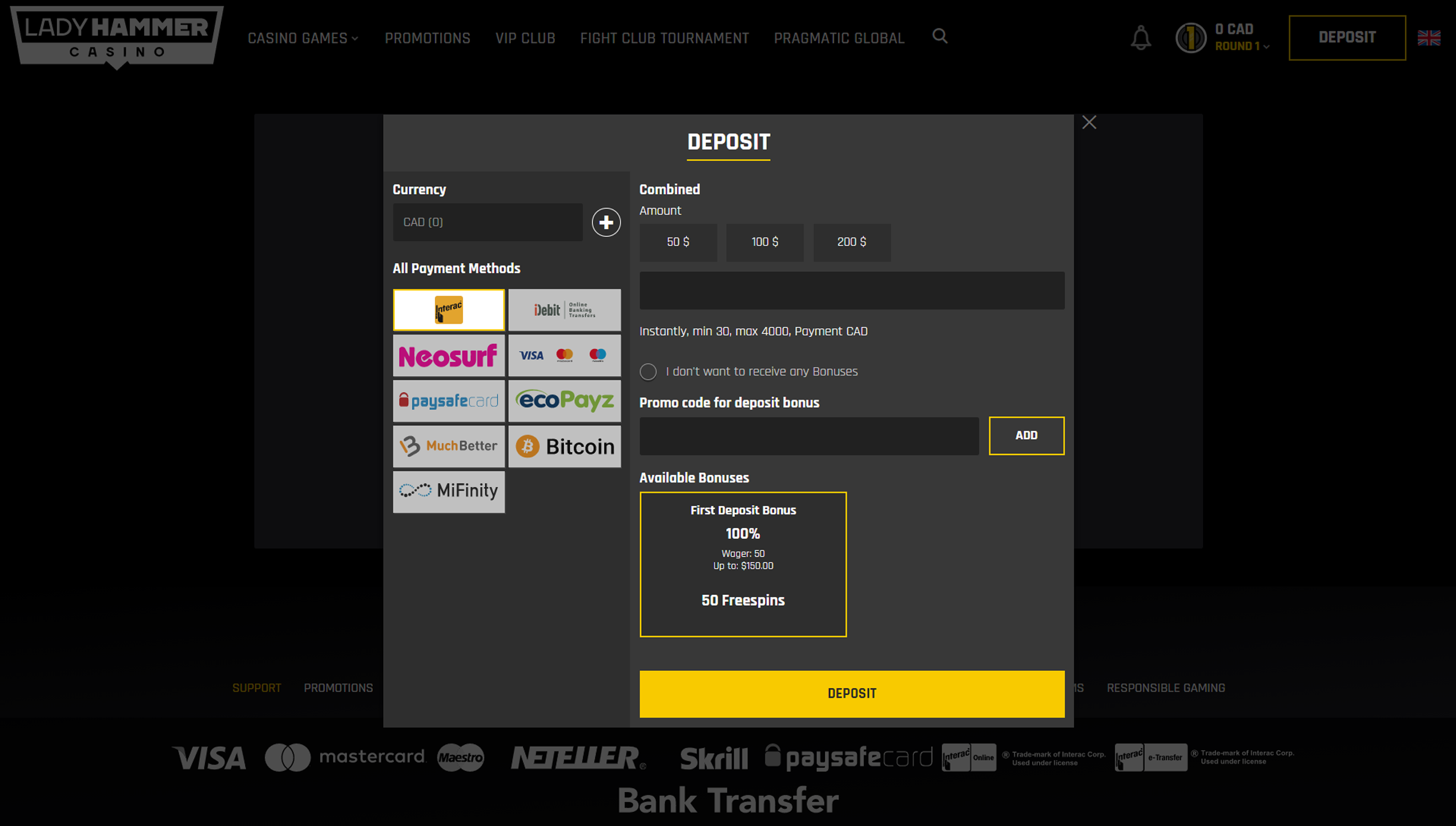Close the deposit dialog
The image size is (1456, 826).
(1089, 123)
